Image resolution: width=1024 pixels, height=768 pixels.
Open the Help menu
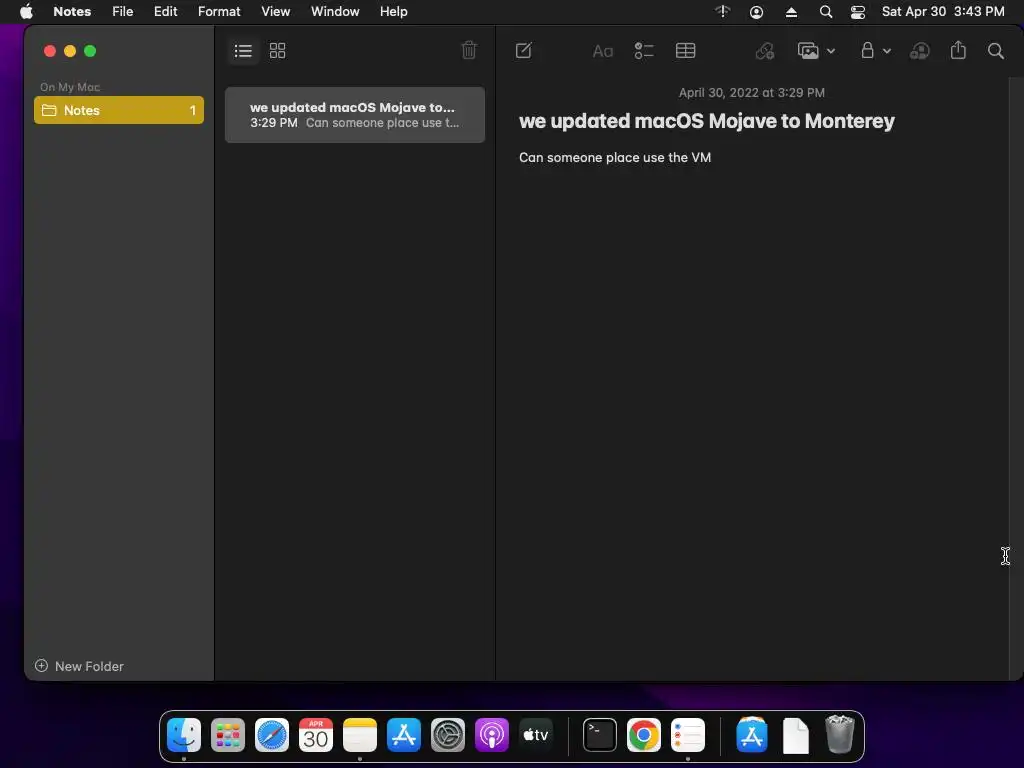tap(394, 11)
